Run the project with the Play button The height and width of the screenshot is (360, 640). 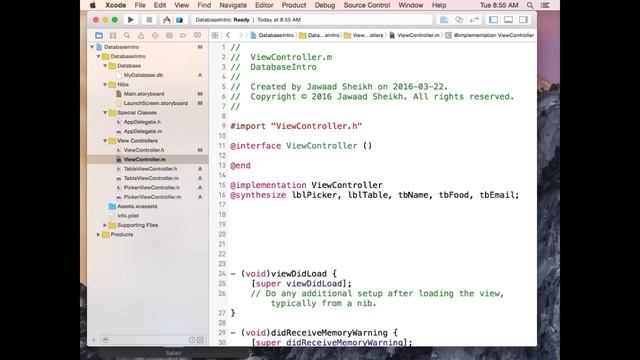pos(131,20)
